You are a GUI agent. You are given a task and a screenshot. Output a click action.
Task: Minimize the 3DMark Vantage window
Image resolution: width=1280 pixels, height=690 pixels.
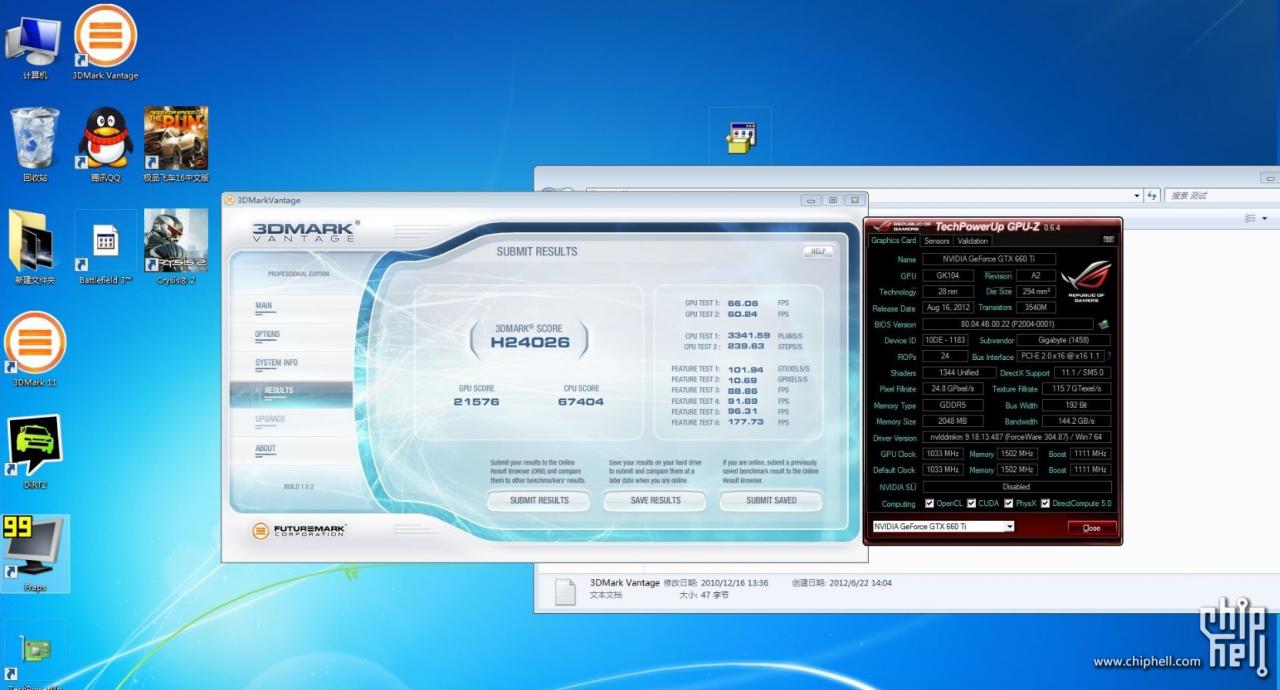click(x=811, y=200)
